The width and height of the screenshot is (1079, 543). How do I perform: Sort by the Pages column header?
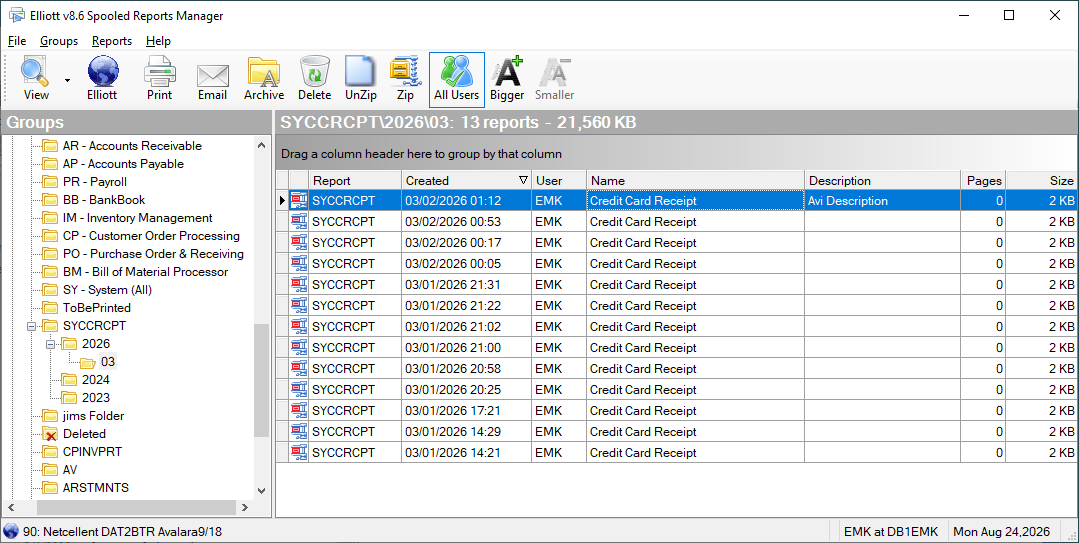pyautogui.click(x=983, y=180)
